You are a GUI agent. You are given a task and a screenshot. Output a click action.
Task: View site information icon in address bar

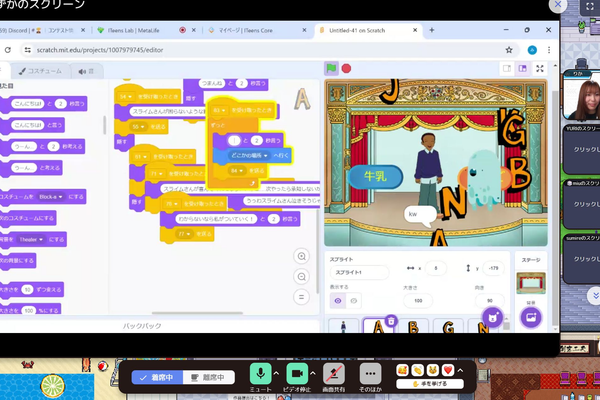(x=27, y=50)
